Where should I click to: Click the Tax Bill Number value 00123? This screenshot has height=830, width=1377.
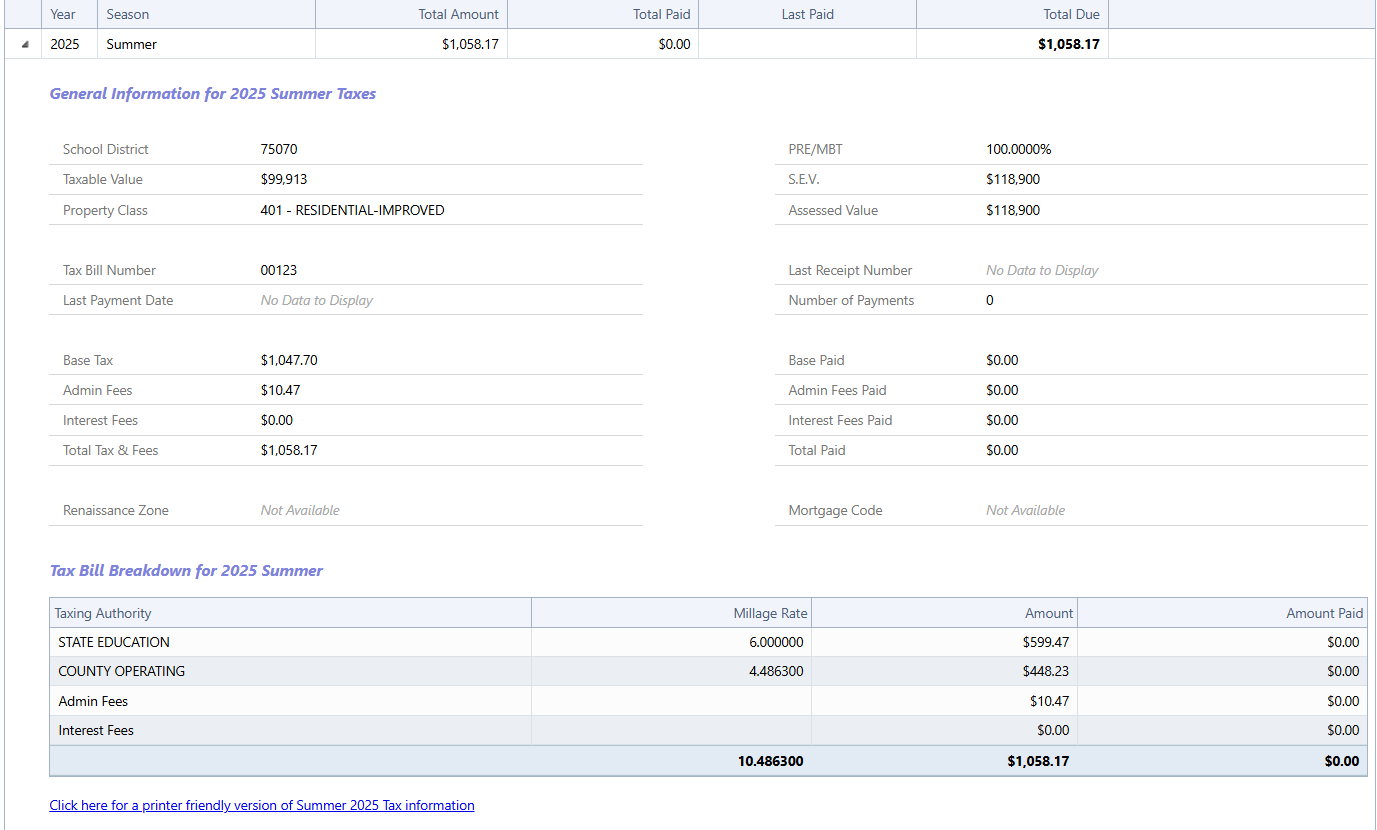click(279, 270)
